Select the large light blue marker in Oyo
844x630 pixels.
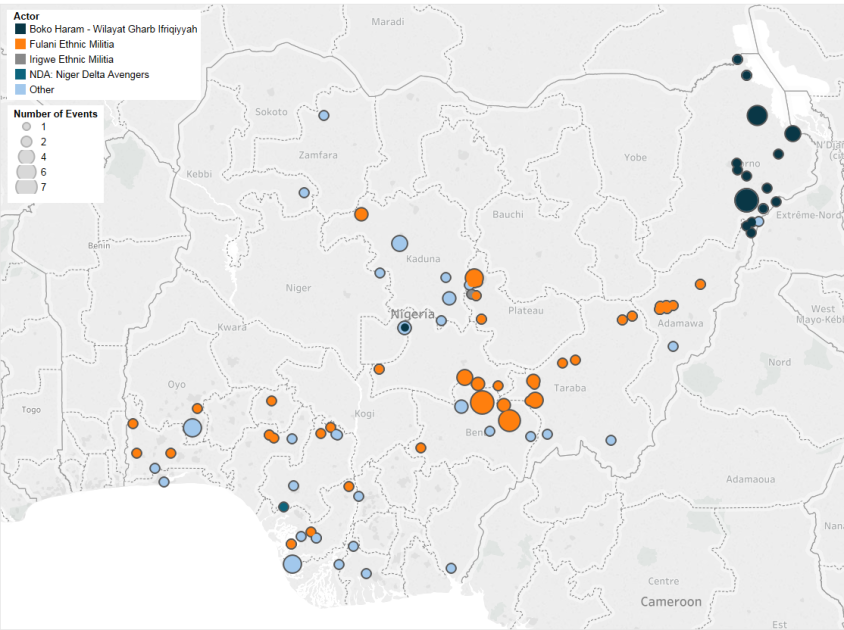point(192,428)
